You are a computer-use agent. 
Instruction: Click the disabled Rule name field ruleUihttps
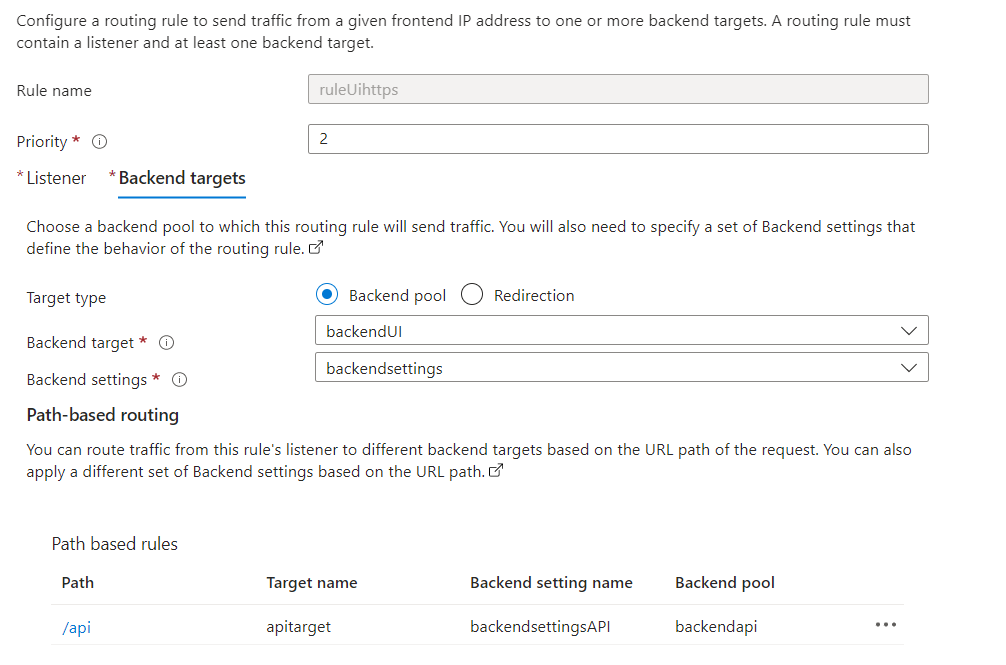point(618,89)
